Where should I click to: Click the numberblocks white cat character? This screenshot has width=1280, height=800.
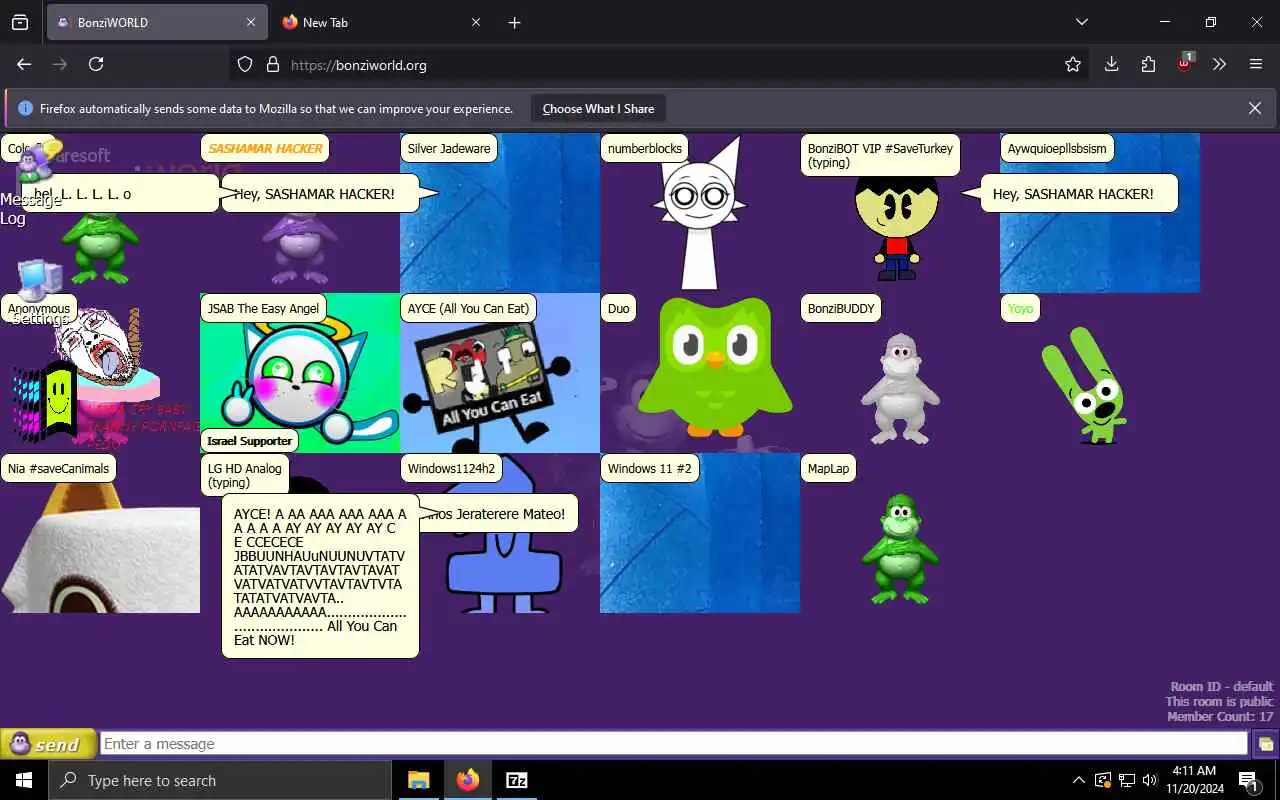[700, 214]
